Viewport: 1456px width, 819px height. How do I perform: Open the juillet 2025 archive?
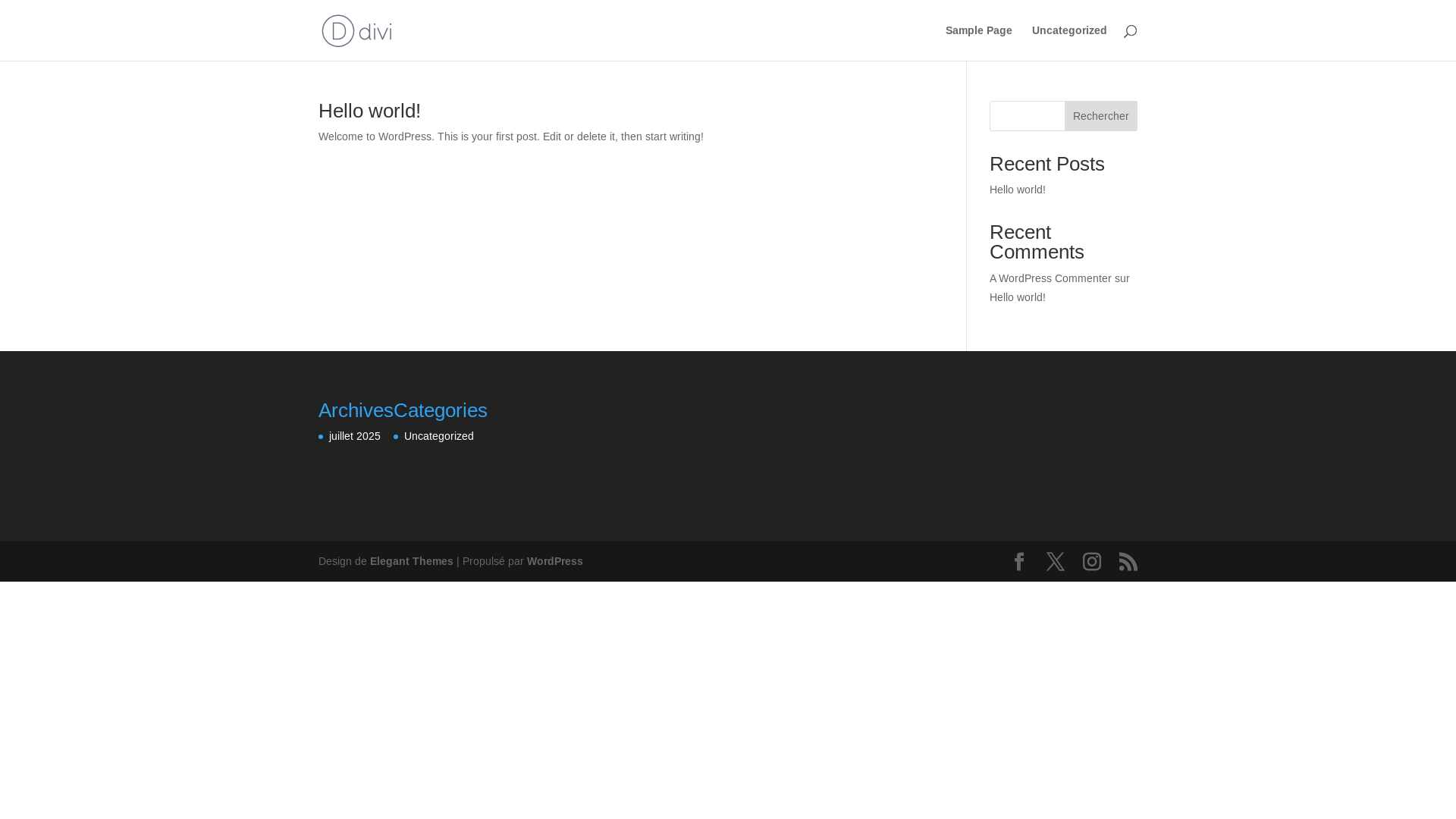coord(355,436)
